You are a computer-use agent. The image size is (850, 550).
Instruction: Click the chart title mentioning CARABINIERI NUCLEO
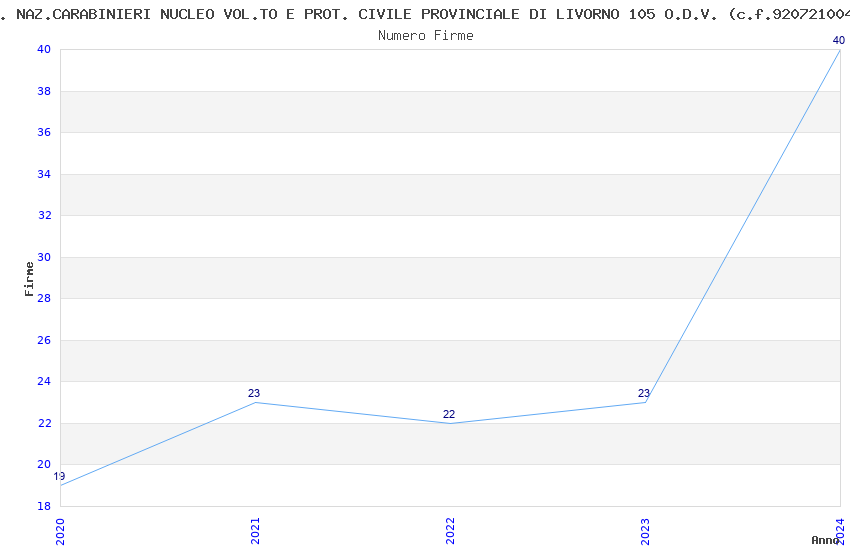pos(425,14)
